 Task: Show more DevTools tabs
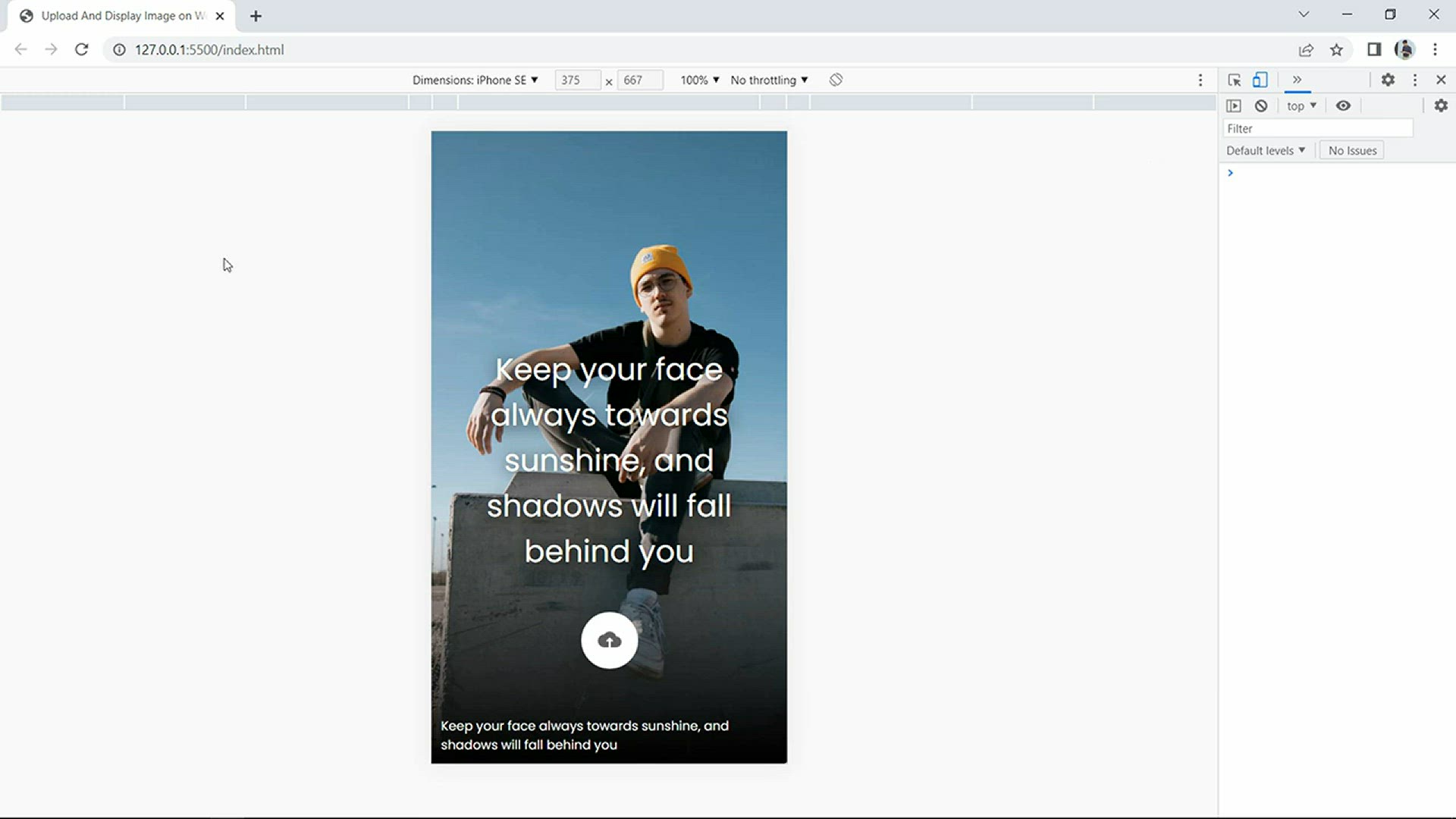[x=1297, y=80]
